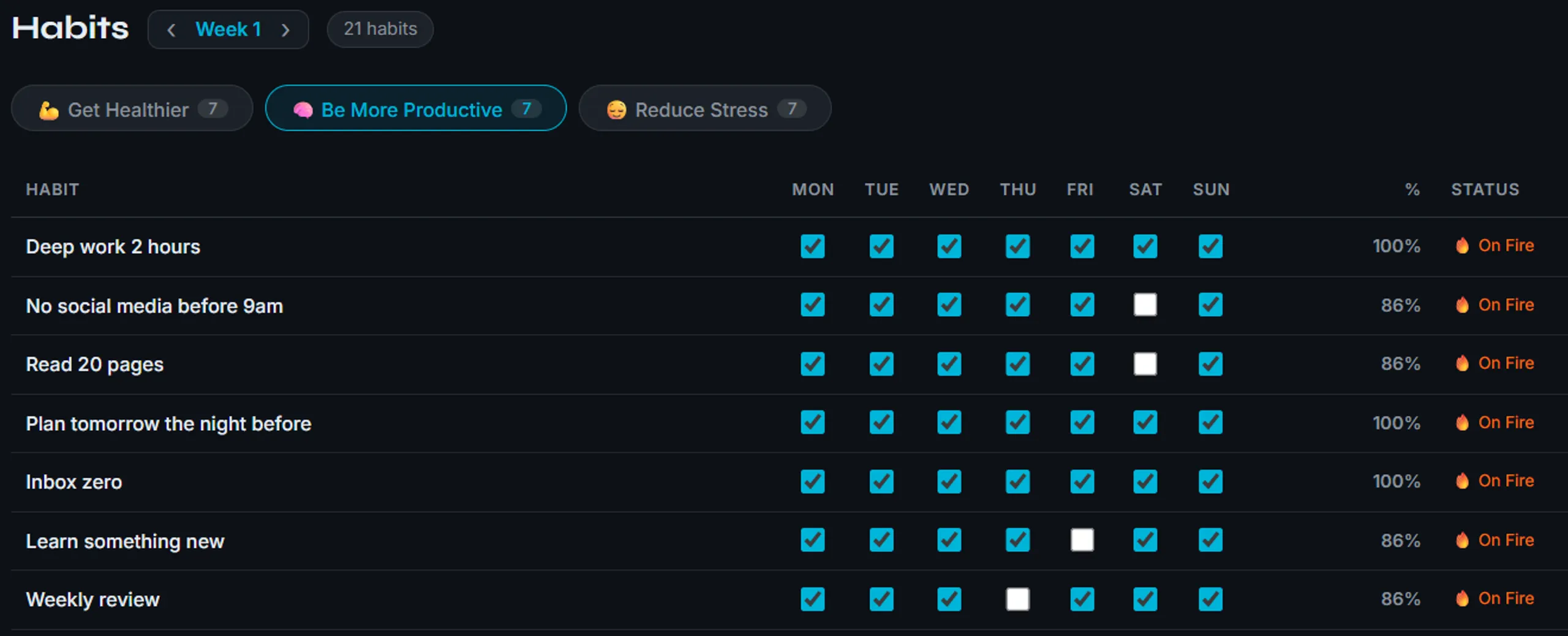Click the 21 habits badge
Image resolution: width=1568 pixels, height=636 pixels.
[x=380, y=29]
